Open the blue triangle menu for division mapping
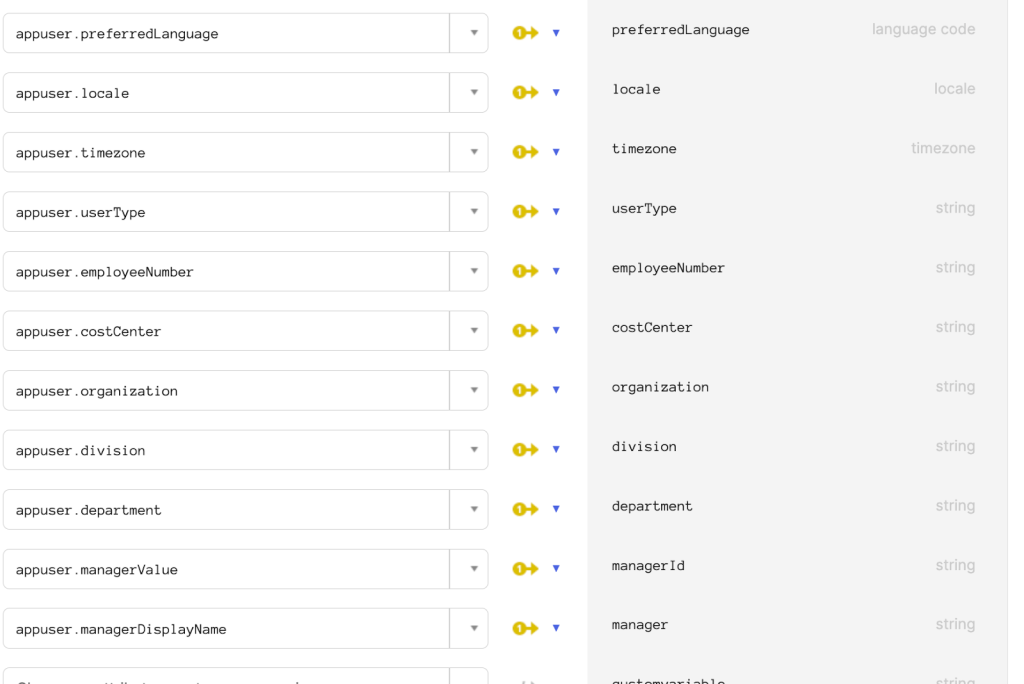Viewport: 1024px width, 684px height. 556,449
